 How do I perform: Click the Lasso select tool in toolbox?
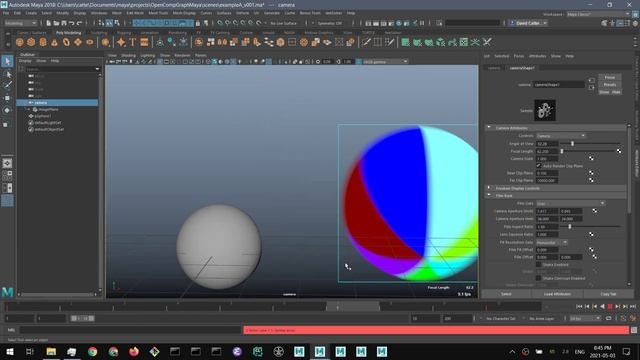click(x=7, y=74)
